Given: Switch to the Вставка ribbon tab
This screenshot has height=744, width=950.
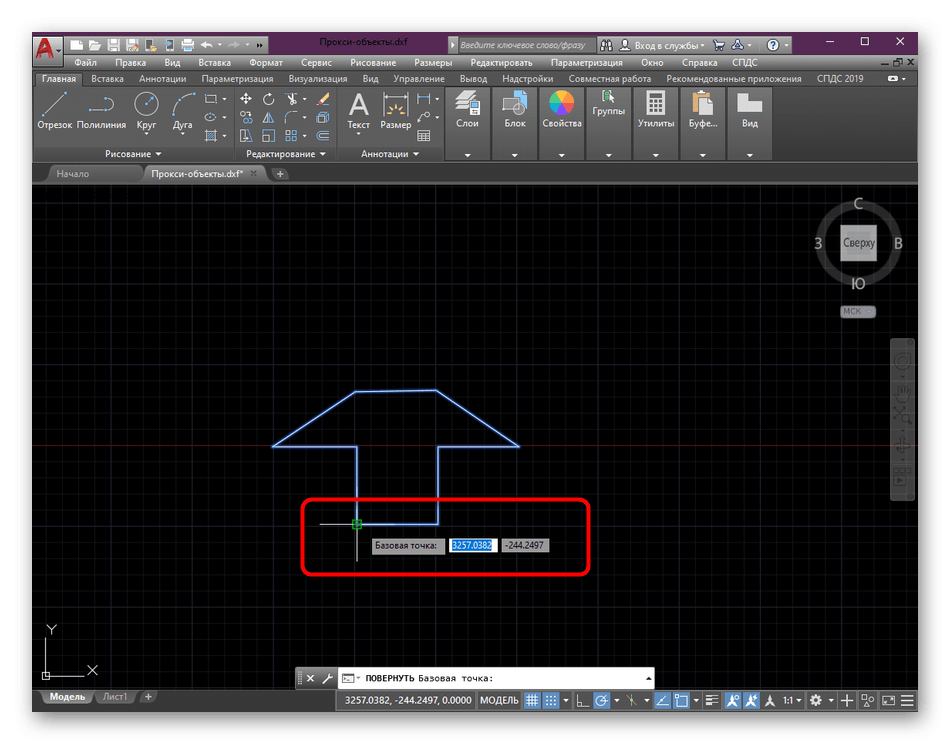Looking at the screenshot, I should pyautogui.click(x=107, y=79).
